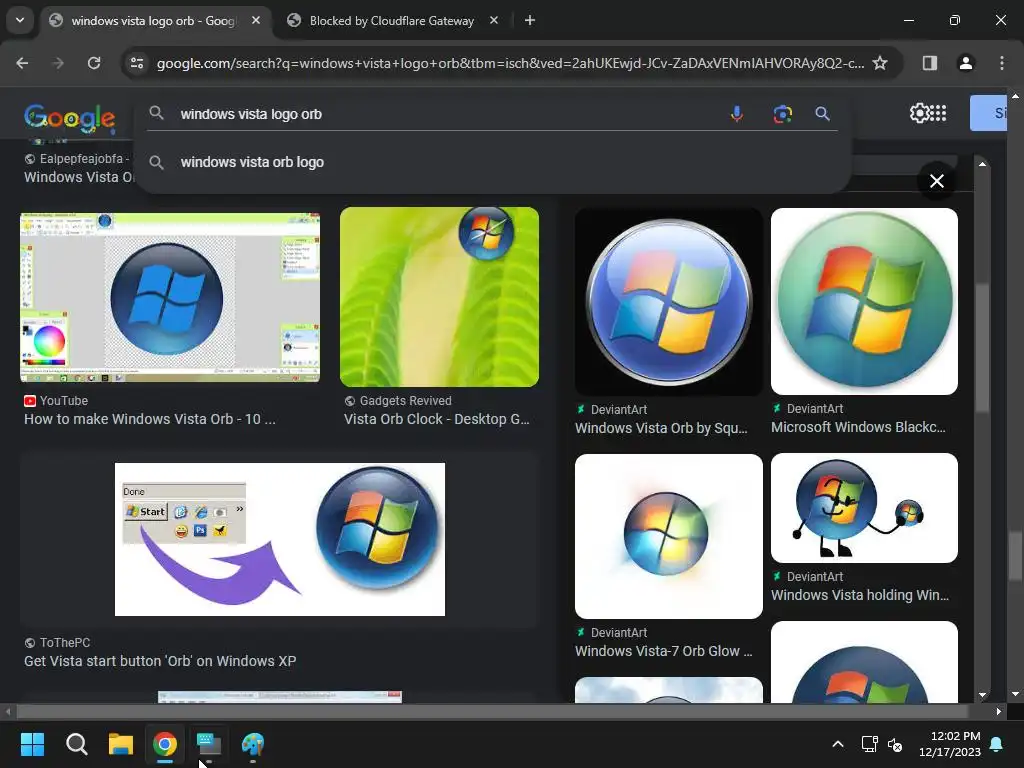Click the muted volume tray icon
The width and height of the screenshot is (1024, 768).
[x=895, y=744]
